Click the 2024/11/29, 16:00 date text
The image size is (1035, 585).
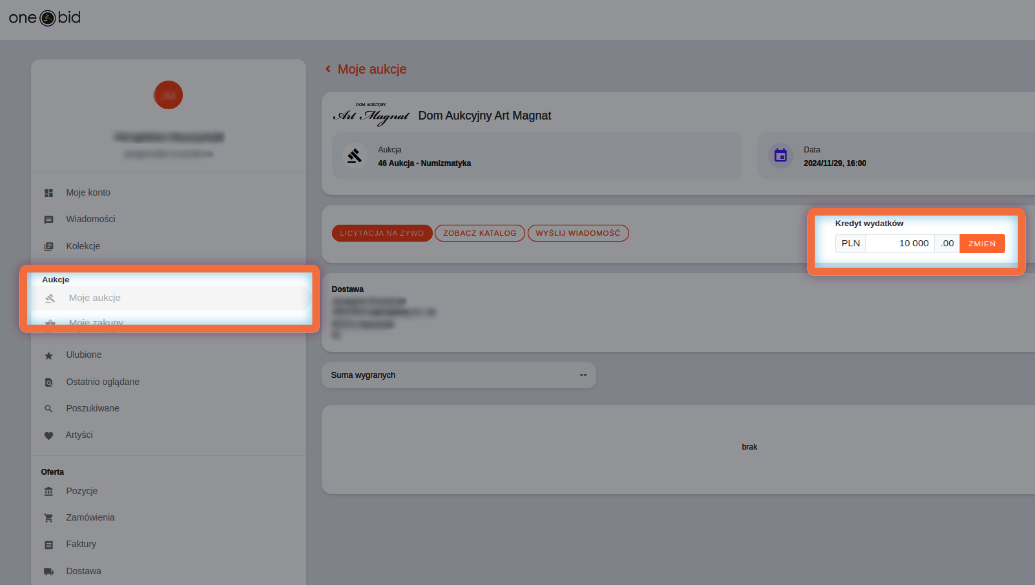pyautogui.click(x=835, y=164)
